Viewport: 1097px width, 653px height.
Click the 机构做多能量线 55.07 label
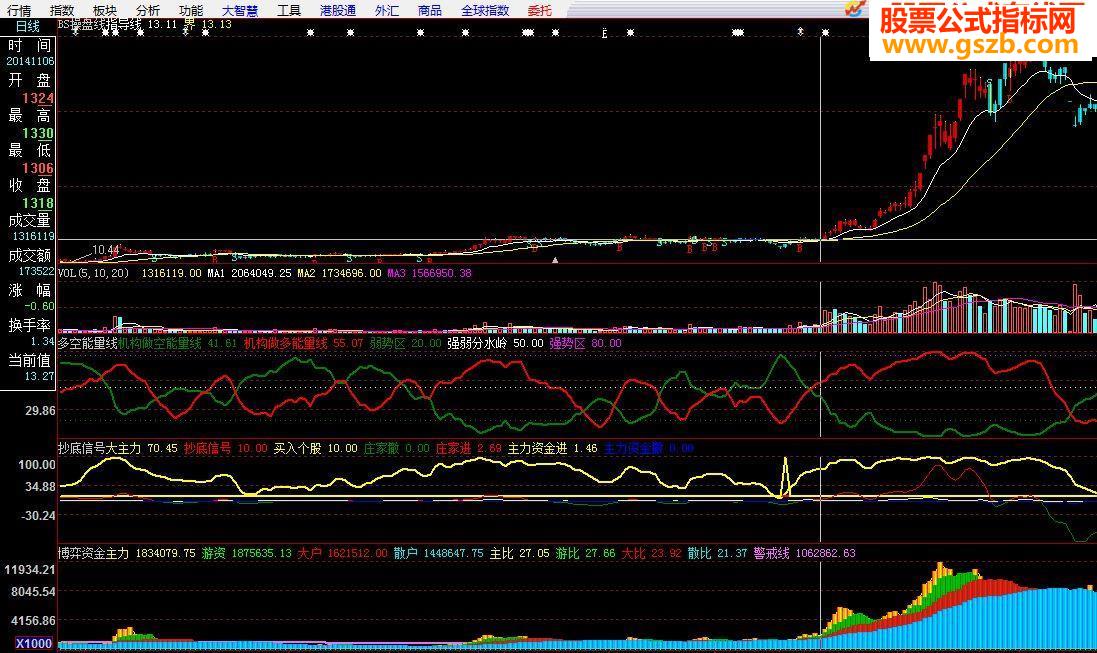coord(304,343)
